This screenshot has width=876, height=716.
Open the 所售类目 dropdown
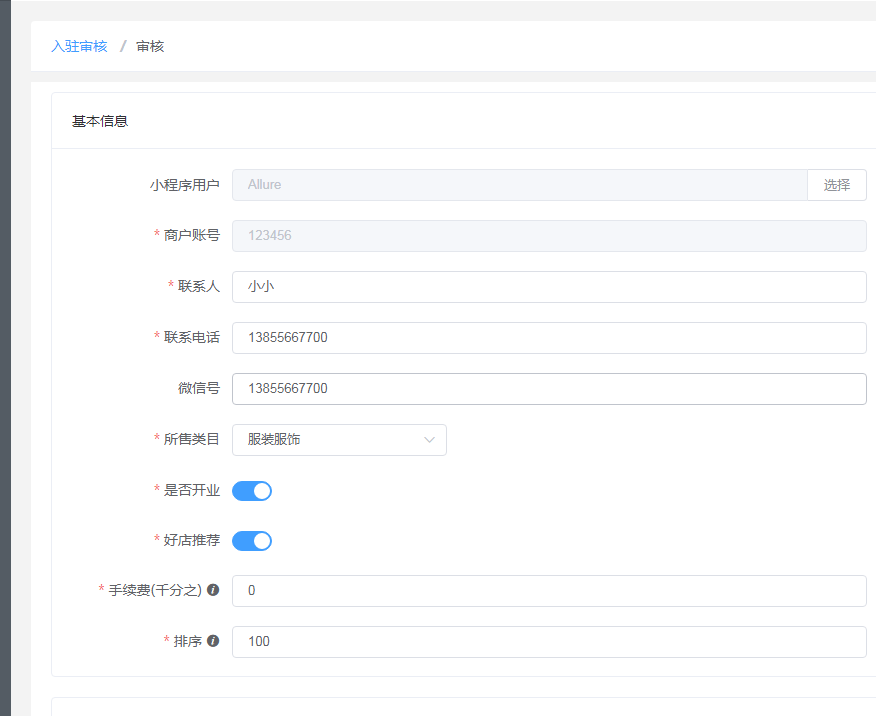tap(339, 440)
